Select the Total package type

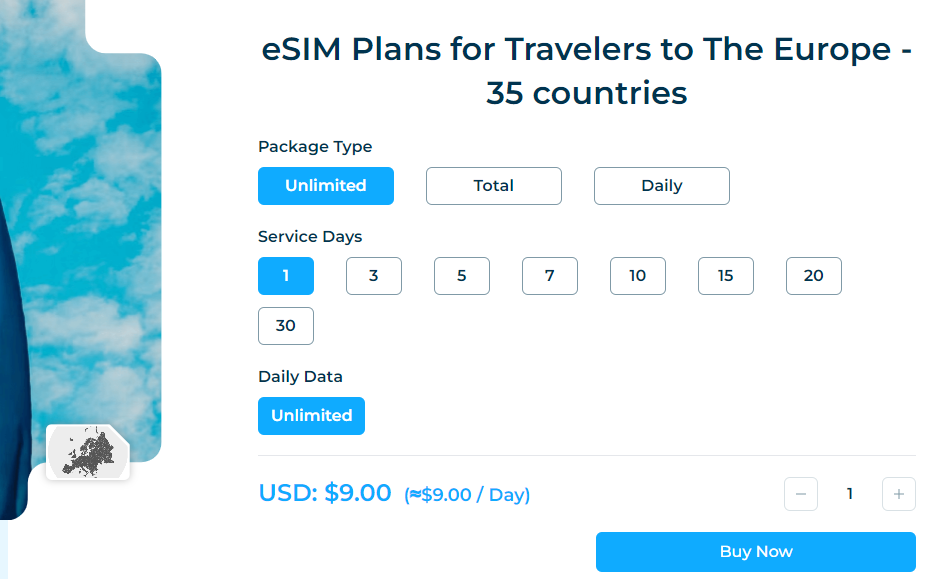click(x=494, y=186)
